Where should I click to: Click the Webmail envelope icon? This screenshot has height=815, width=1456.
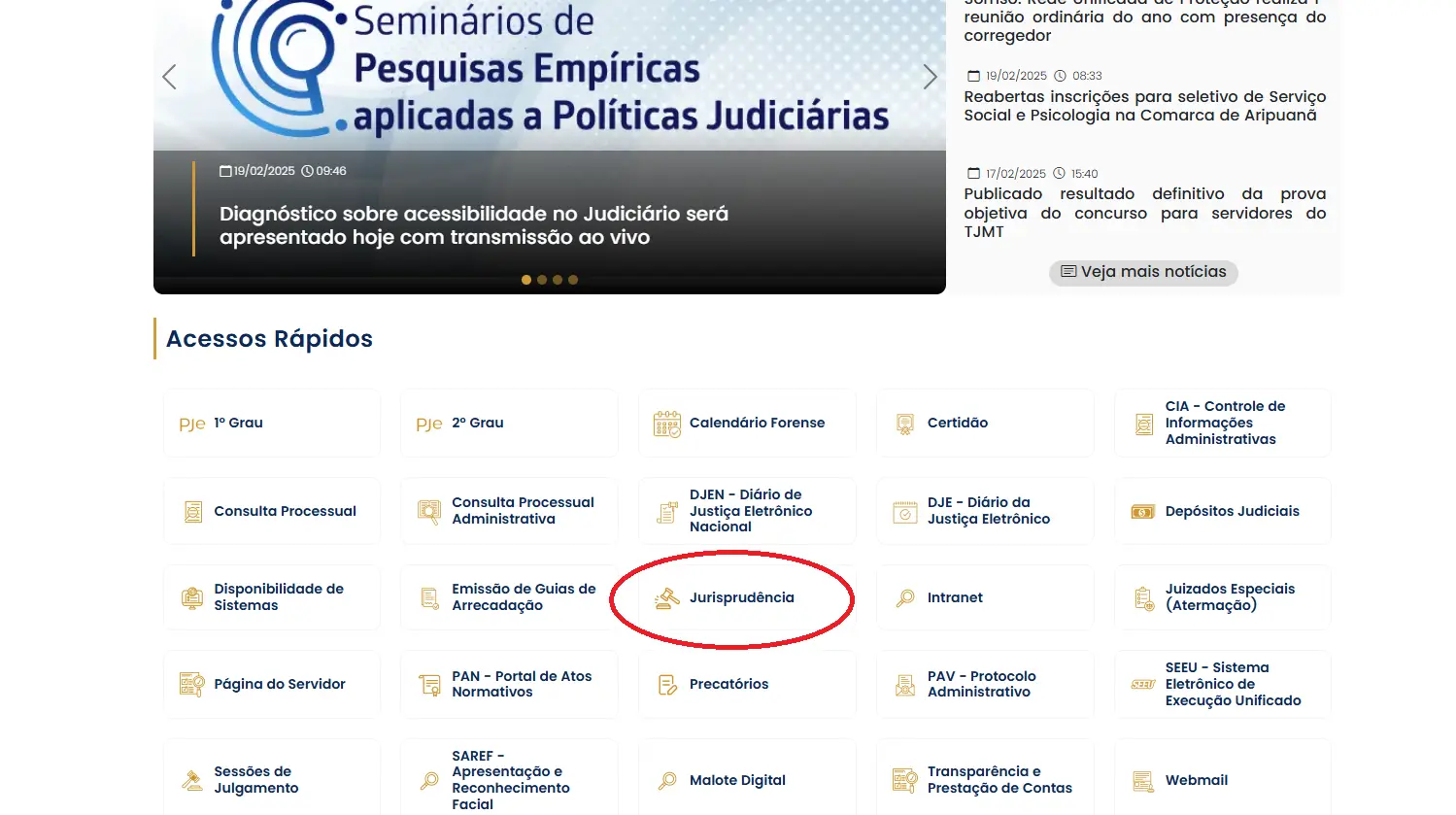click(1142, 780)
